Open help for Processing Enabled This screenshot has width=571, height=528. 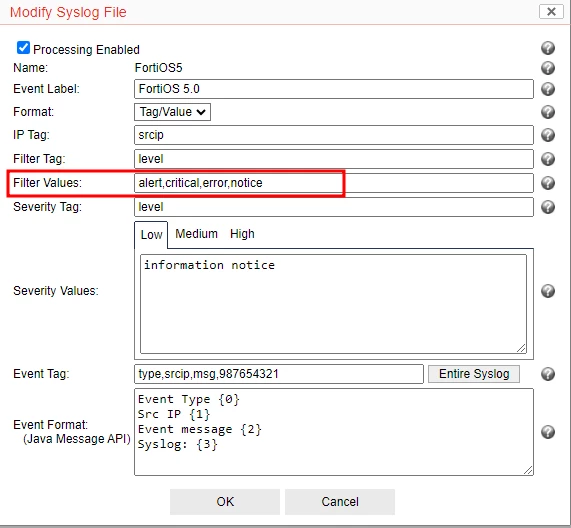click(548, 48)
